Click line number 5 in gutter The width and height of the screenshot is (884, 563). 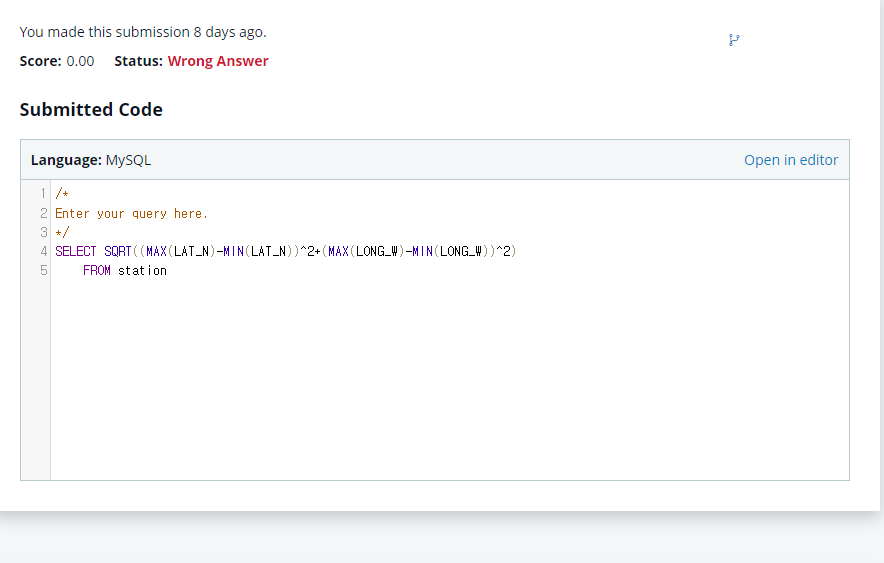pyautogui.click(x=43, y=271)
